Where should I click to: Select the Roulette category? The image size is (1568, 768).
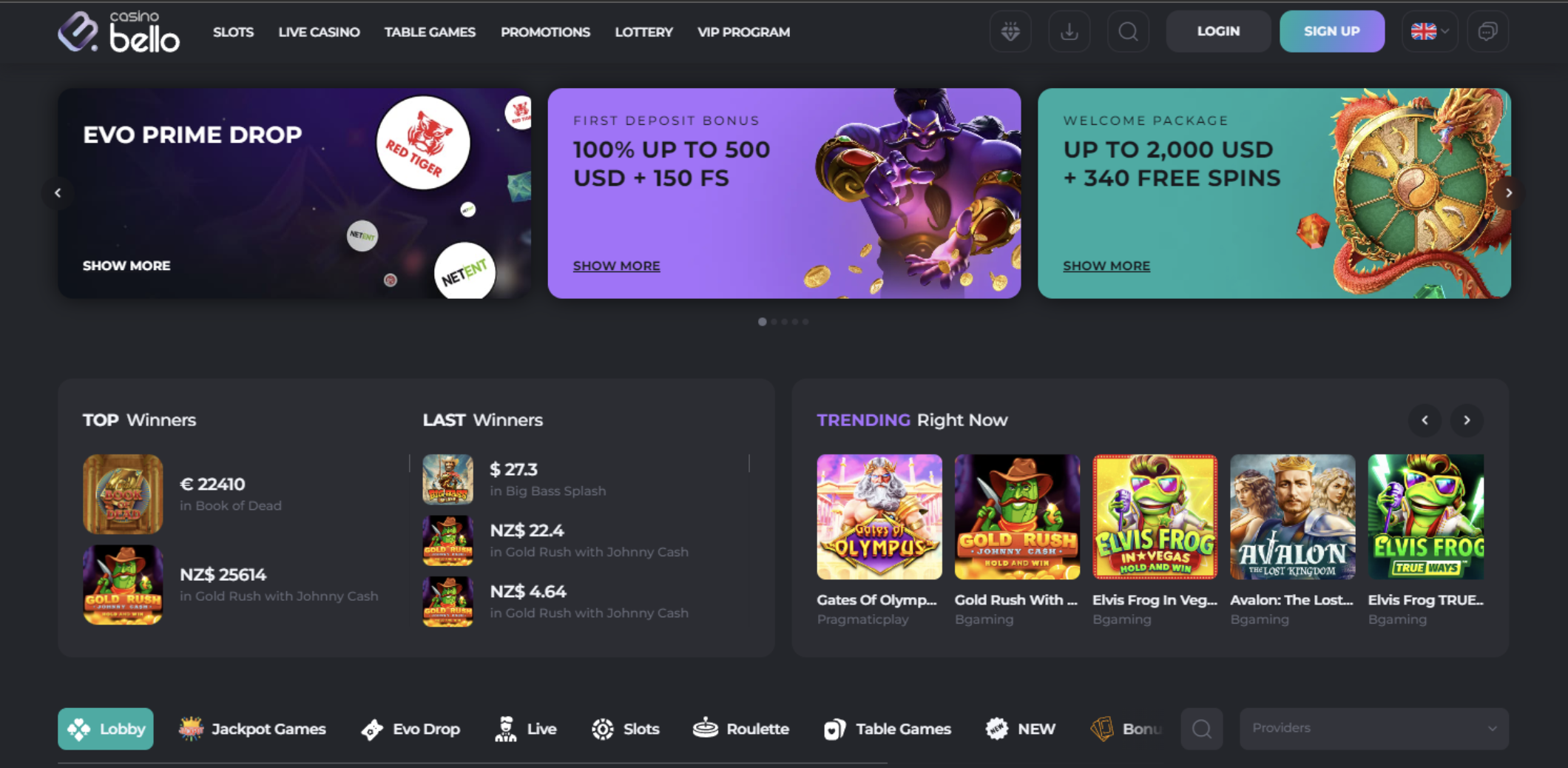[741, 729]
